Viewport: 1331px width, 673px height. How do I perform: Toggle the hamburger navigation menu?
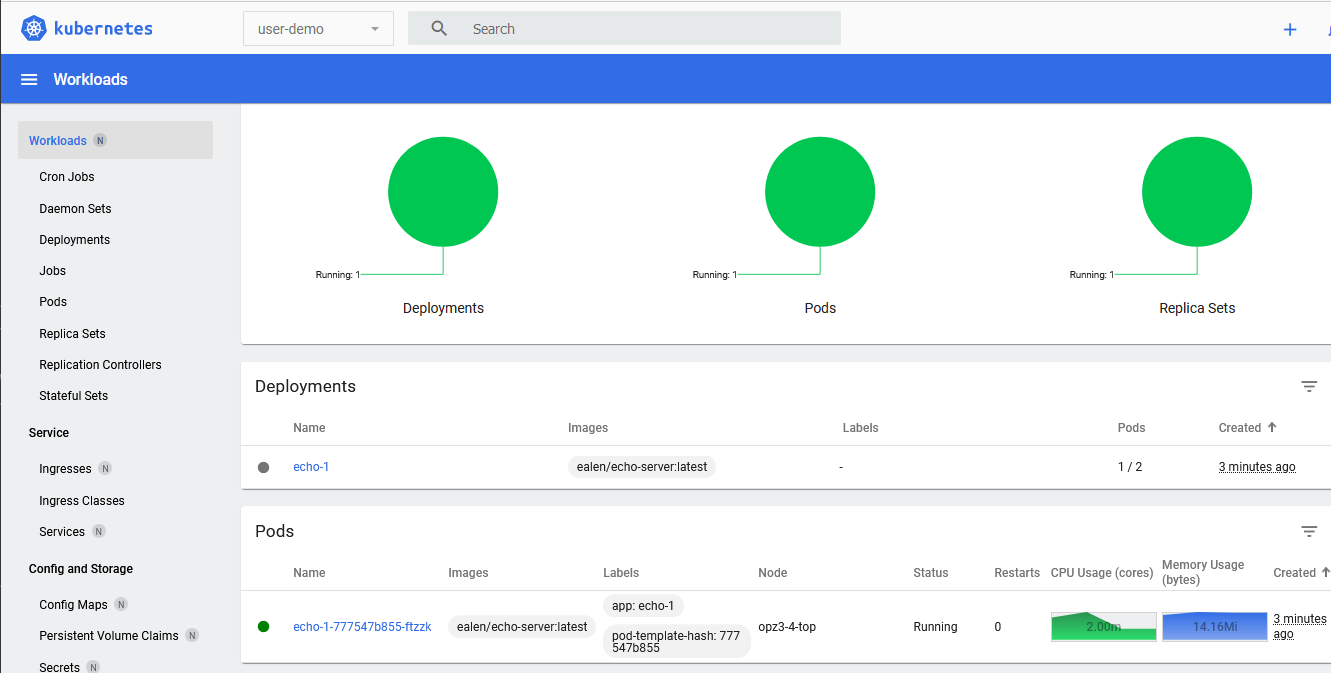pos(29,80)
